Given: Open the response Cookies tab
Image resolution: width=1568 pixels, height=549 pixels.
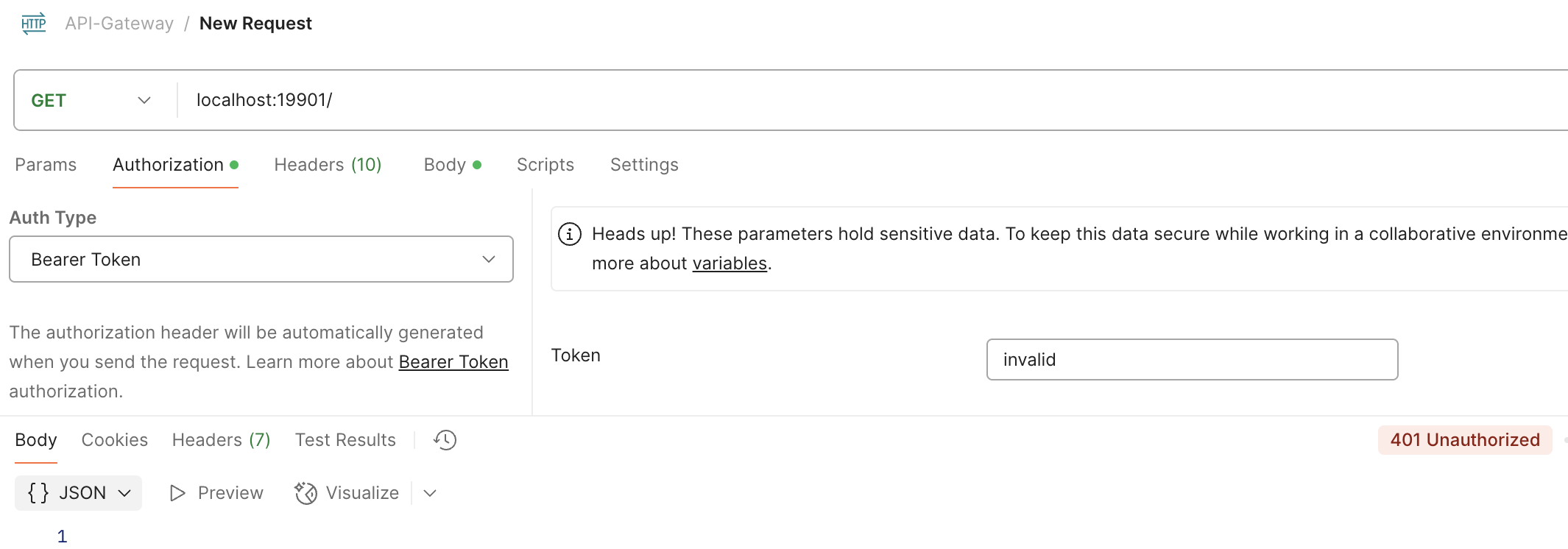Looking at the screenshot, I should click(x=115, y=440).
